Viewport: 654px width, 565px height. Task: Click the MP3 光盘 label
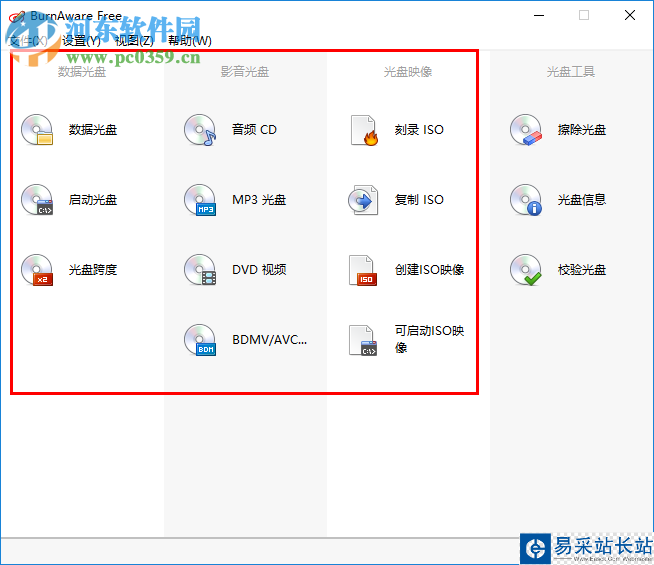[x=259, y=200]
